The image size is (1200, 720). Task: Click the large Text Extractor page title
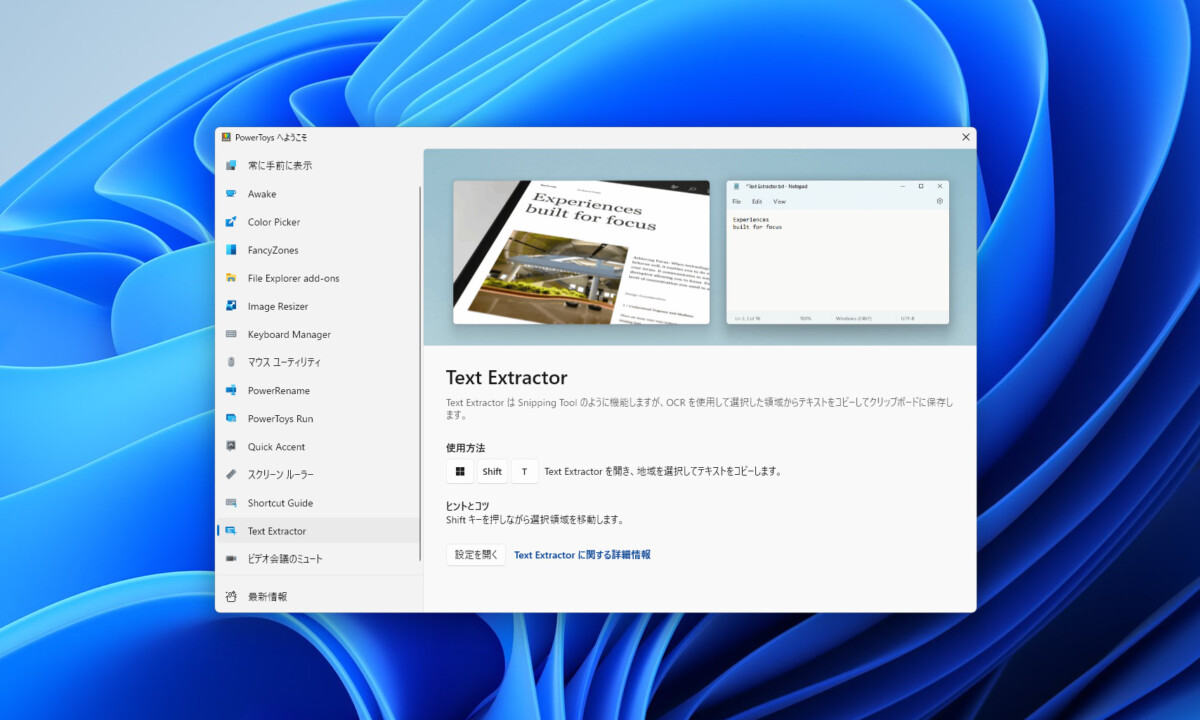(x=506, y=378)
